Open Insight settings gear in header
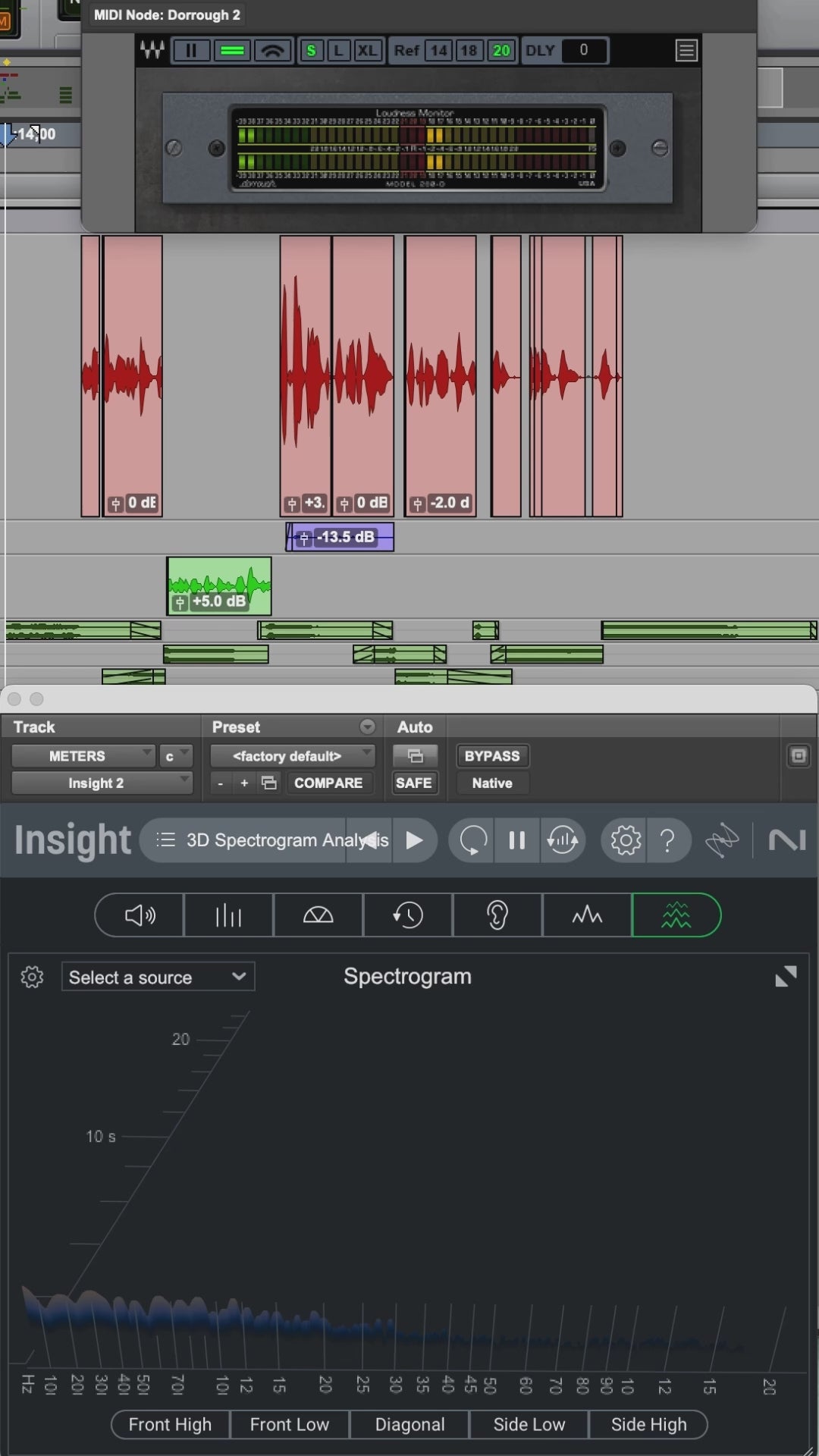 625,840
